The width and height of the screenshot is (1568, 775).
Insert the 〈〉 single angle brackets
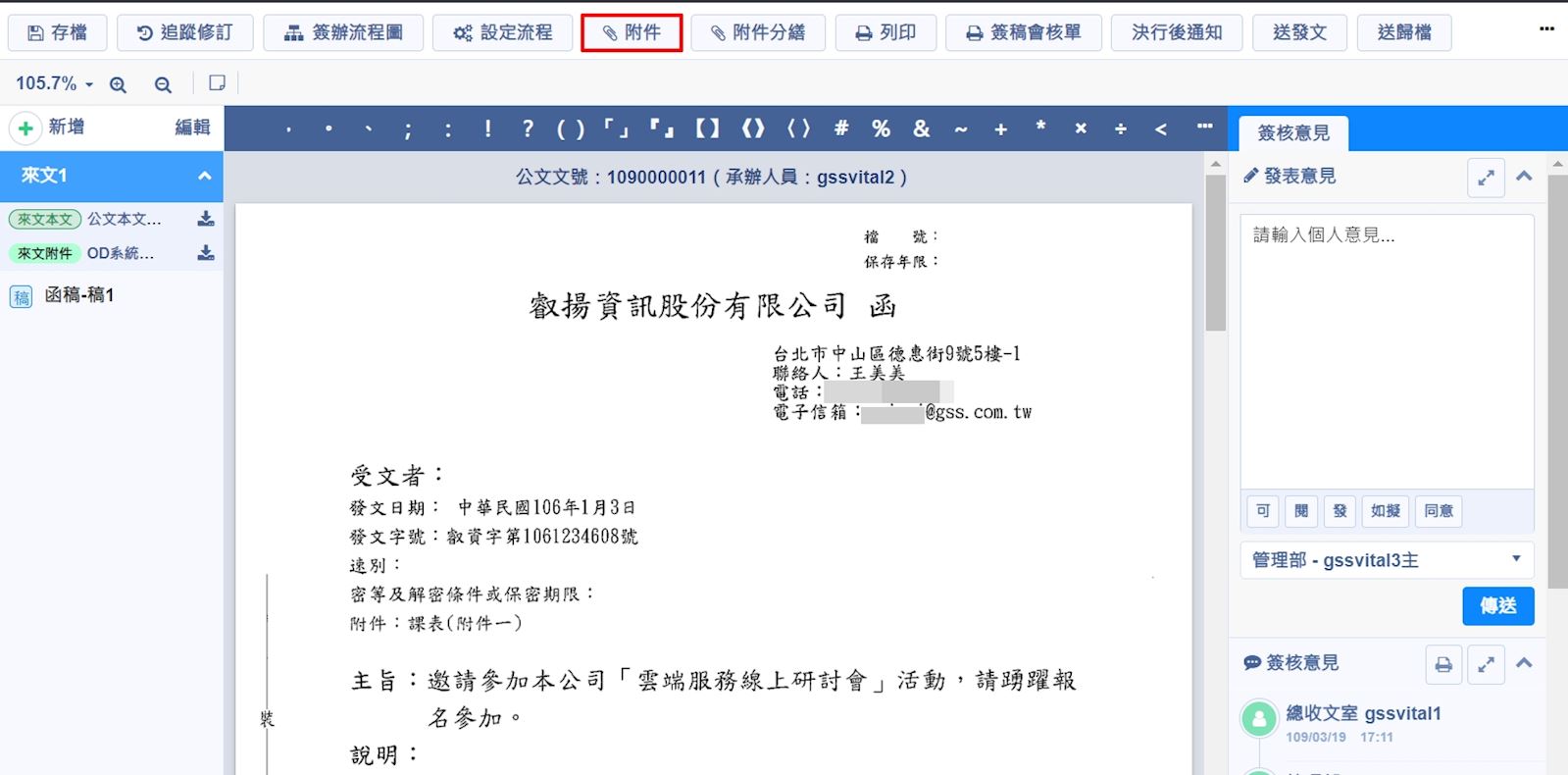pyautogui.click(x=798, y=129)
